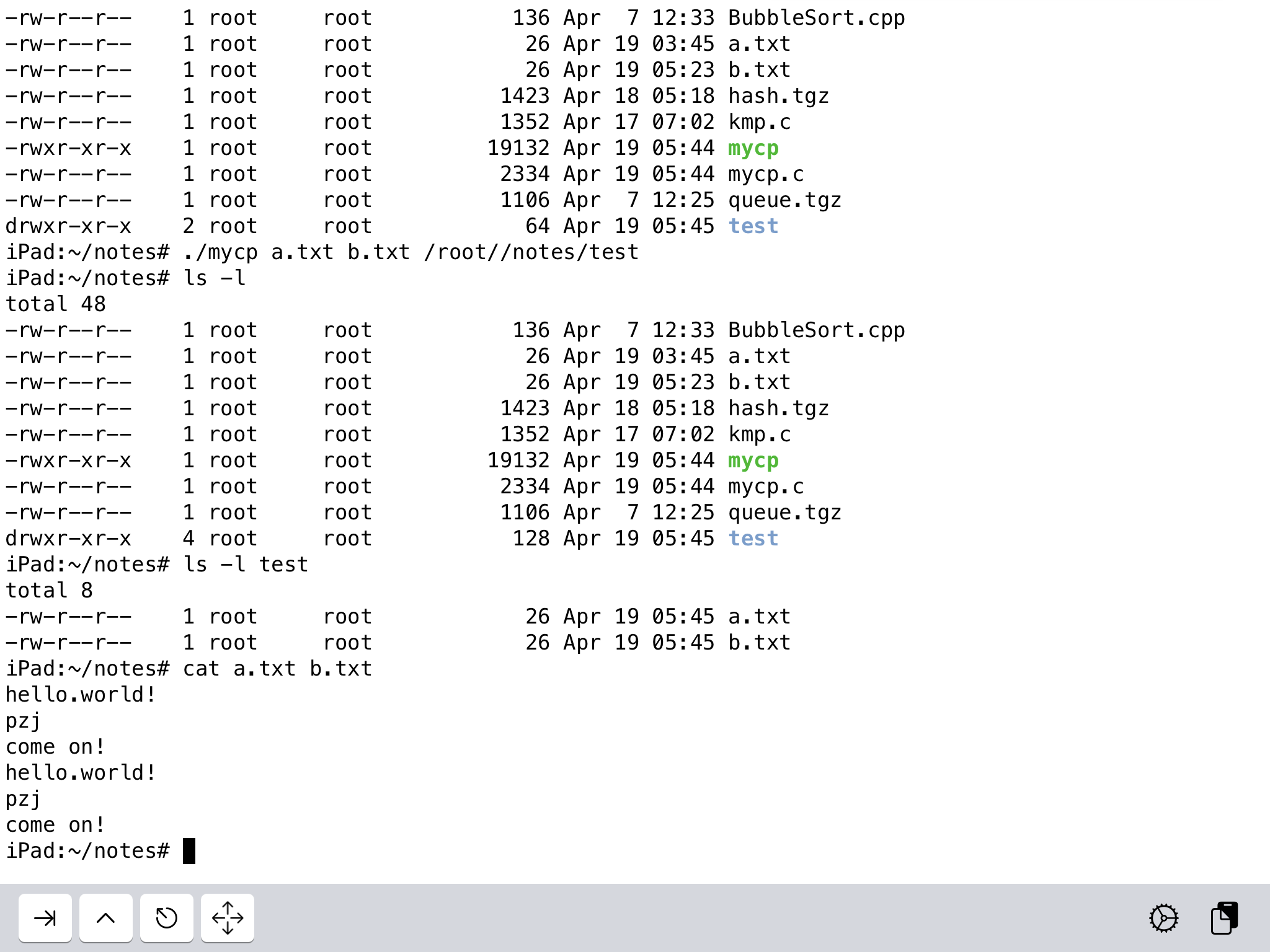Click the blue test directory in top listing
1270x952 pixels.
tap(753, 226)
